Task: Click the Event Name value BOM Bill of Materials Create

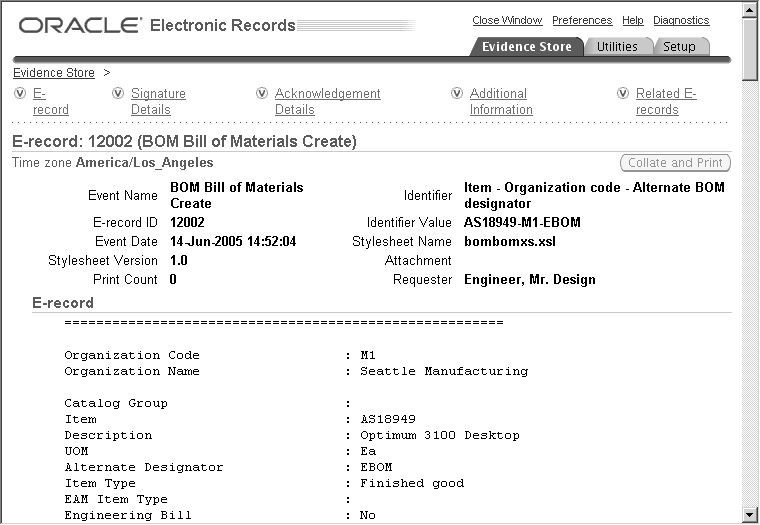Action: pos(237,195)
